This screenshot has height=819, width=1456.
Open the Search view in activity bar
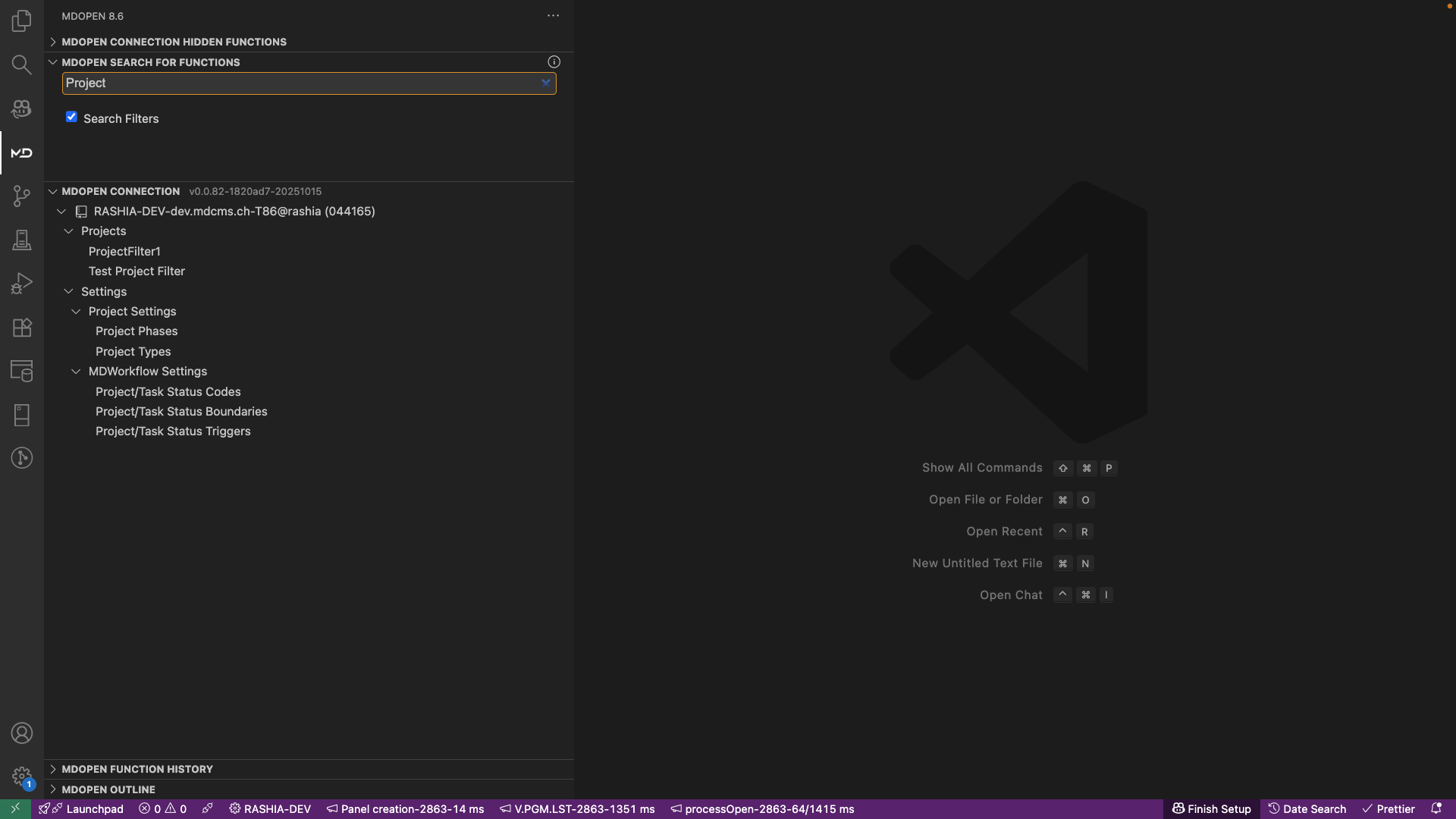pos(21,64)
